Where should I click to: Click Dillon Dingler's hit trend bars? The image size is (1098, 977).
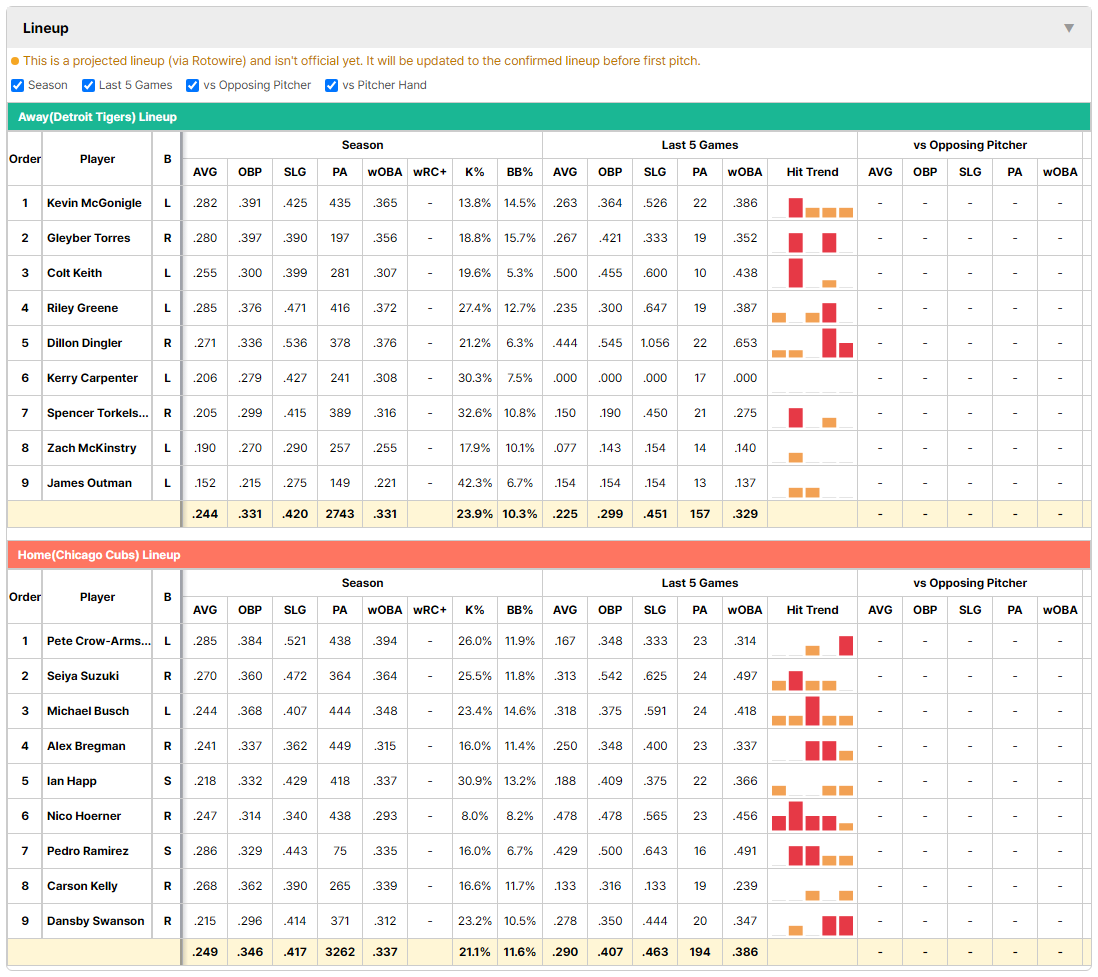(x=812, y=343)
